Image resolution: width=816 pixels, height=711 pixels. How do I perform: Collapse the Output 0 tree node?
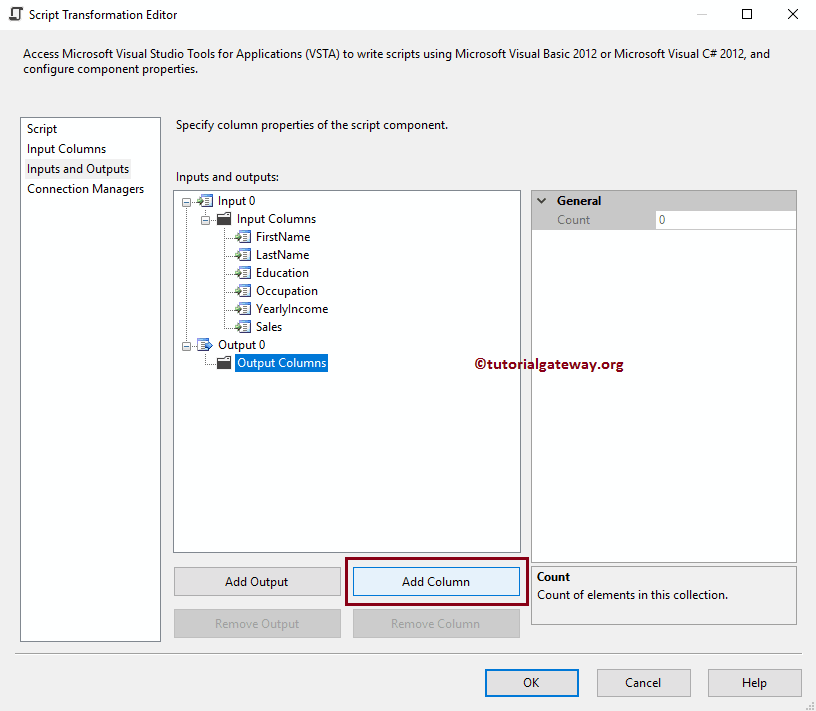(186, 344)
